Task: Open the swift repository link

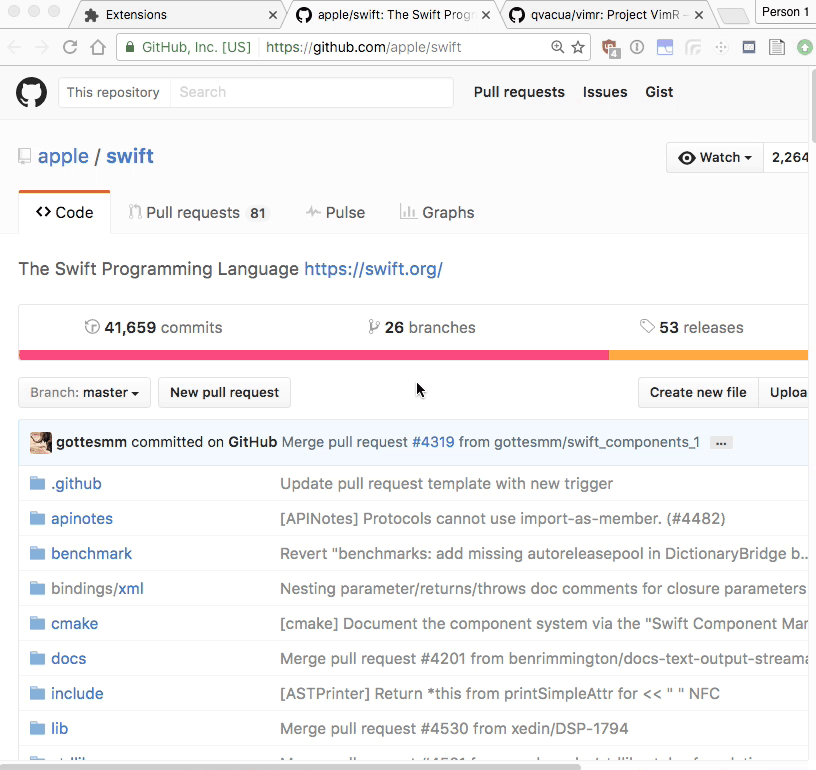Action: click(130, 156)
